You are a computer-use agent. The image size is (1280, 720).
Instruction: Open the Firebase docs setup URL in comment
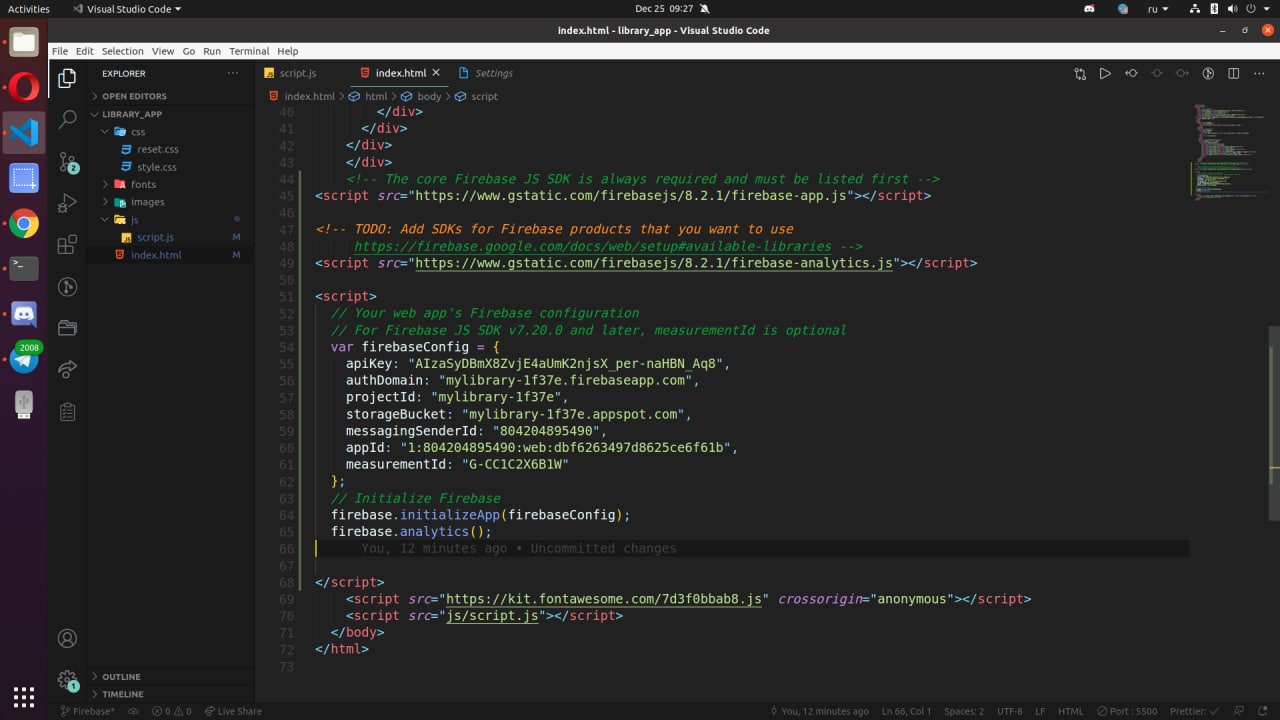[x=592, y=246]
